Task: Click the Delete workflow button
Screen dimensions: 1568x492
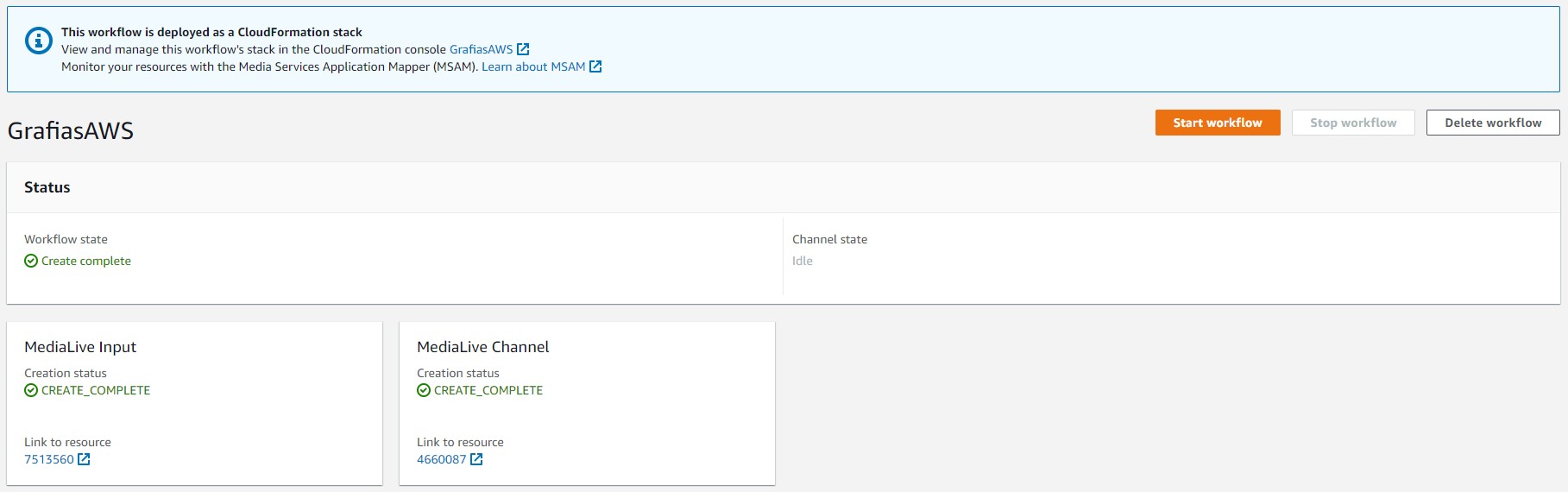Action: (x=1493, y=123)
